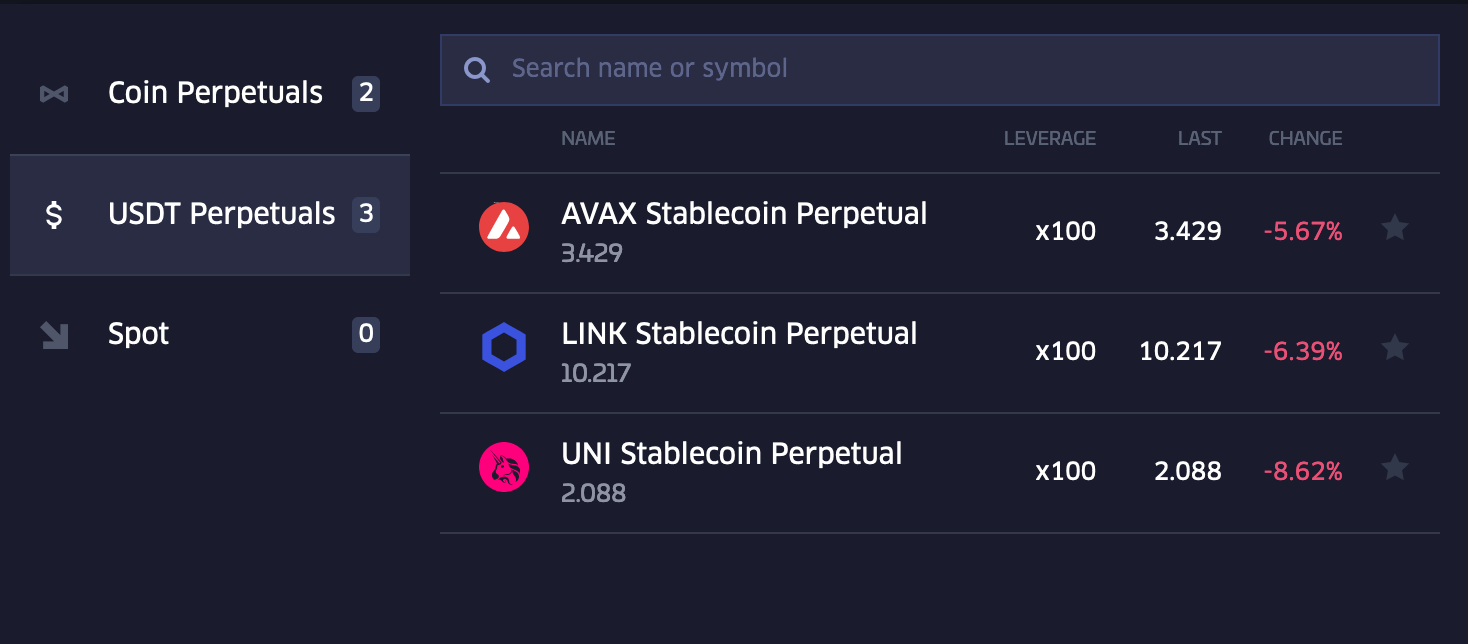Screen dimensions: 1468x644
Task: Sort by LEVERAGE column header
Action: coord(1049,139)
